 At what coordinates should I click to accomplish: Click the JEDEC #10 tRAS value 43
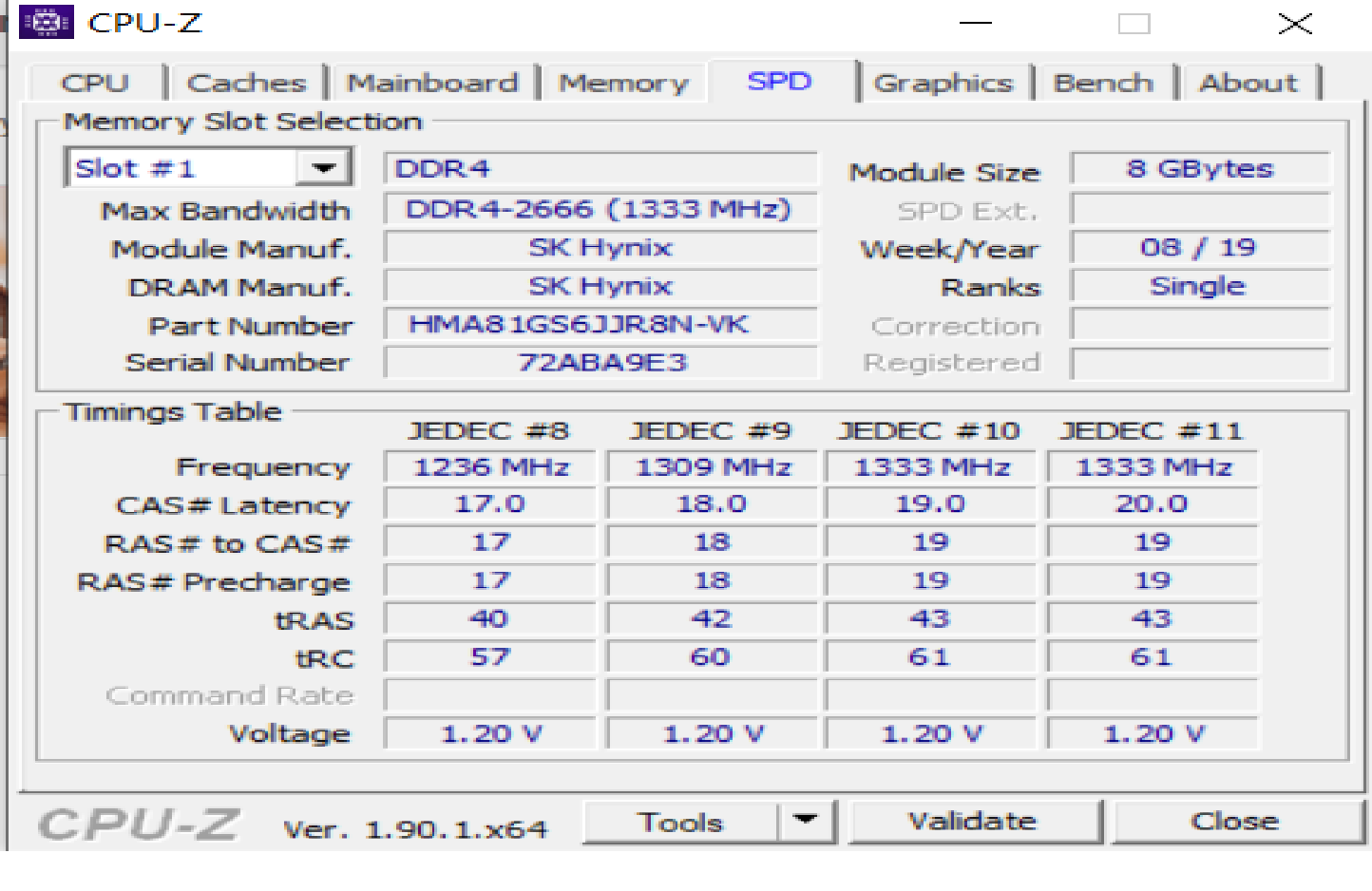click(931, 618)
